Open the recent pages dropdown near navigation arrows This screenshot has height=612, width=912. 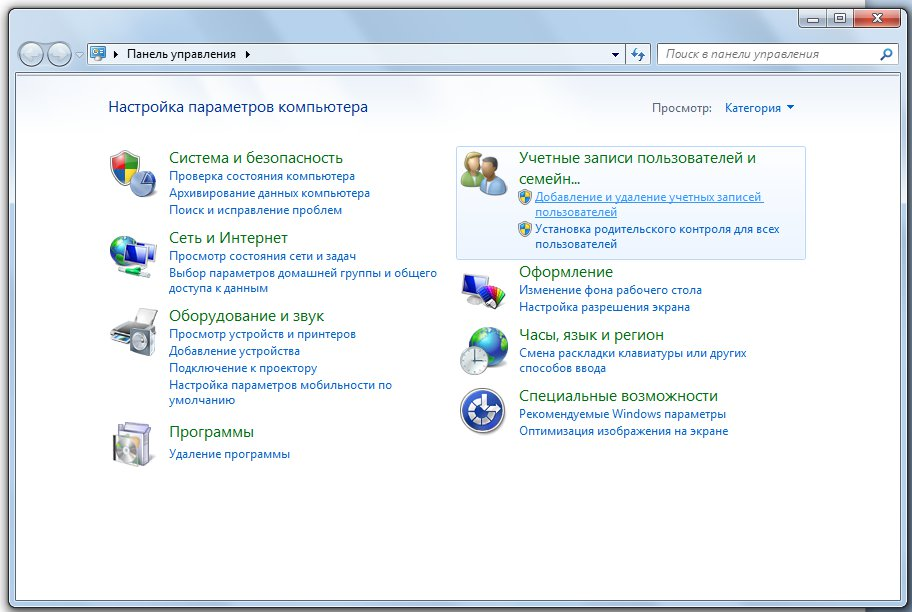click(x=80, y=55)
